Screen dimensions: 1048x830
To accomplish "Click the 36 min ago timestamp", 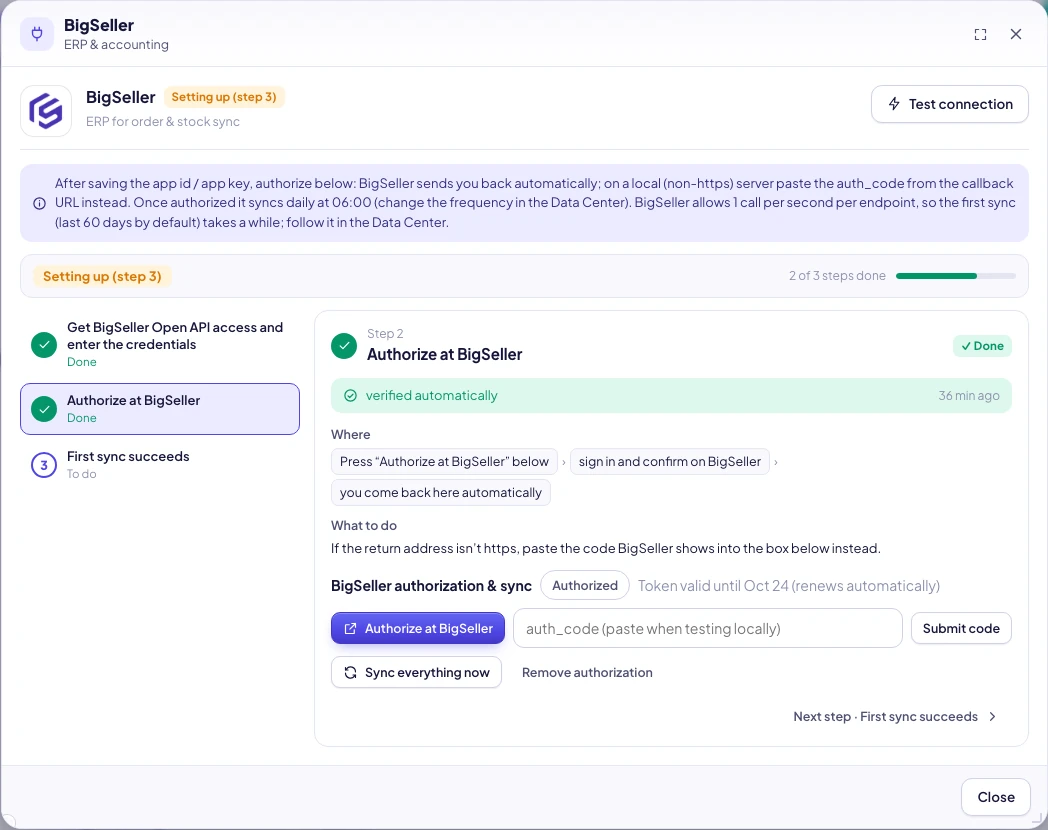I will (x=968, y=396).
